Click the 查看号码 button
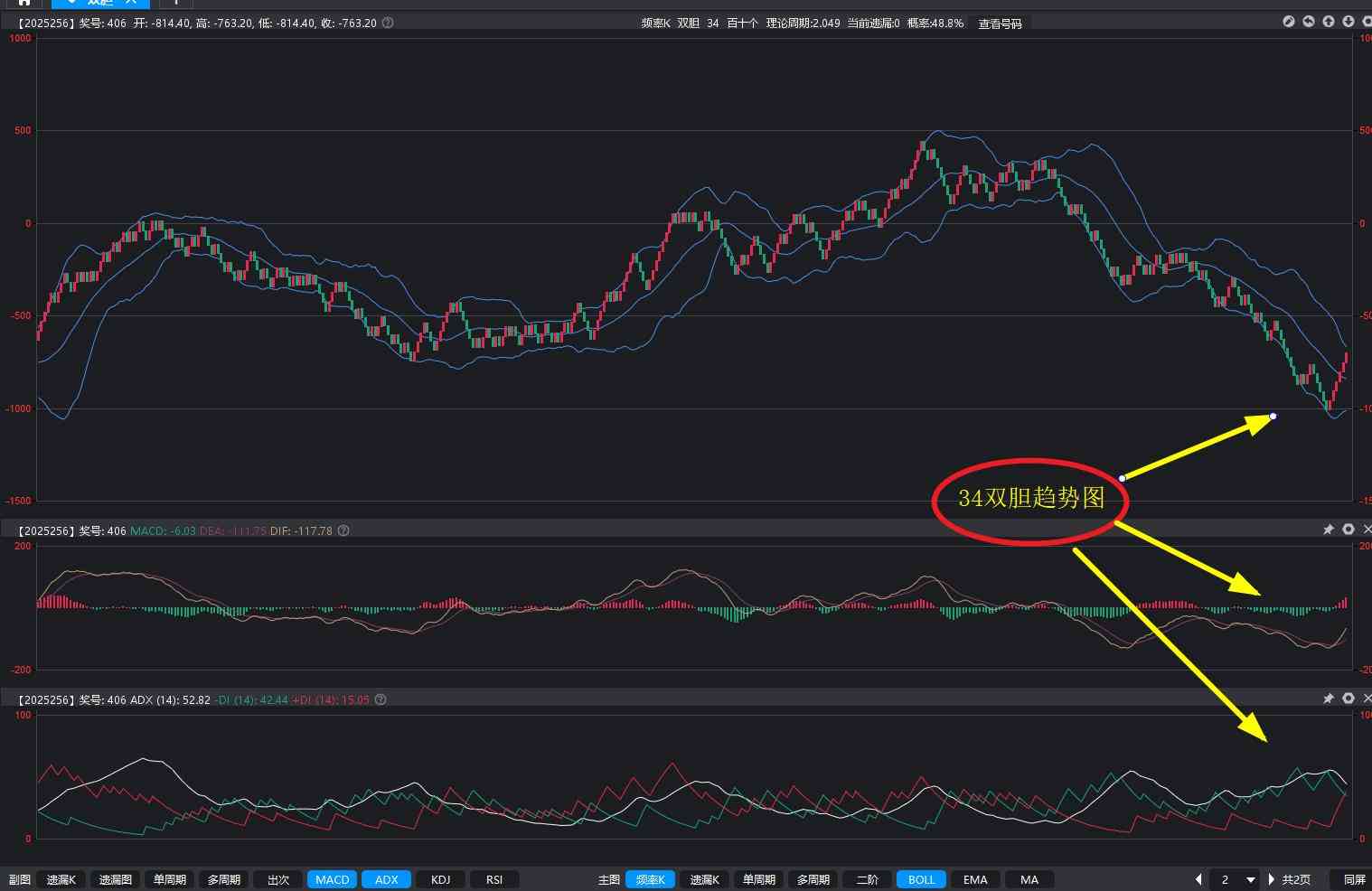 coord(1000,23)
